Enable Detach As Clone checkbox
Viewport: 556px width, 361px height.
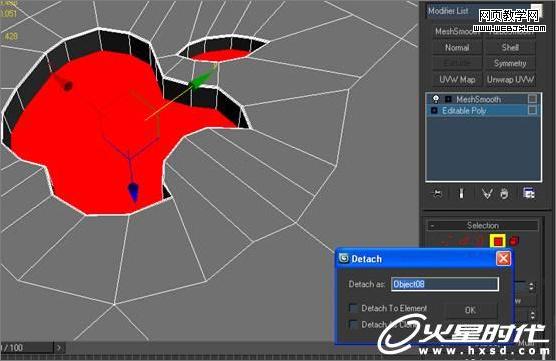click(x=354, y=324)
